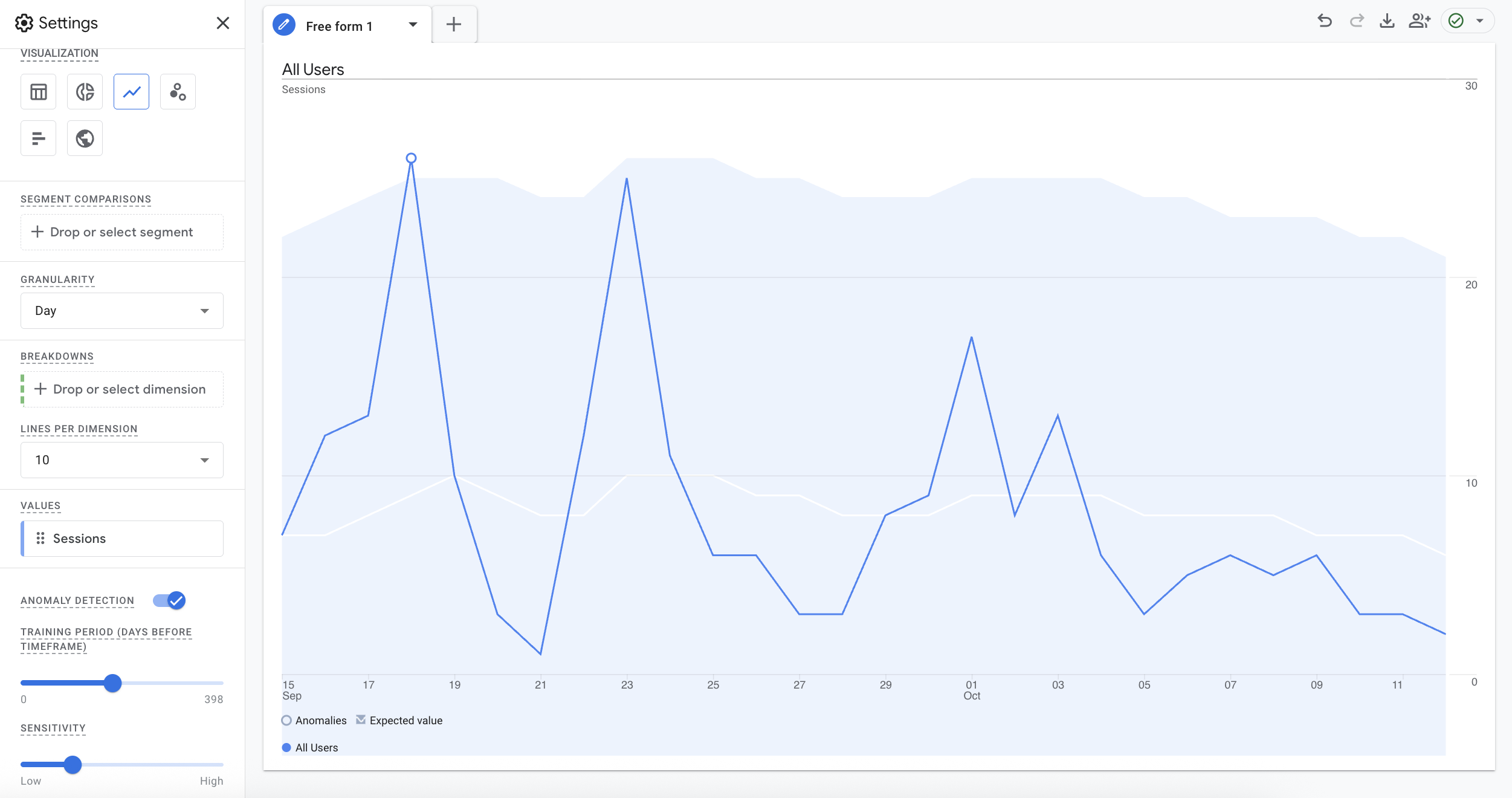Viewport: 1512px width, 798px height.
Task: Choose the bar chart visualization
Action: (38, 138)
